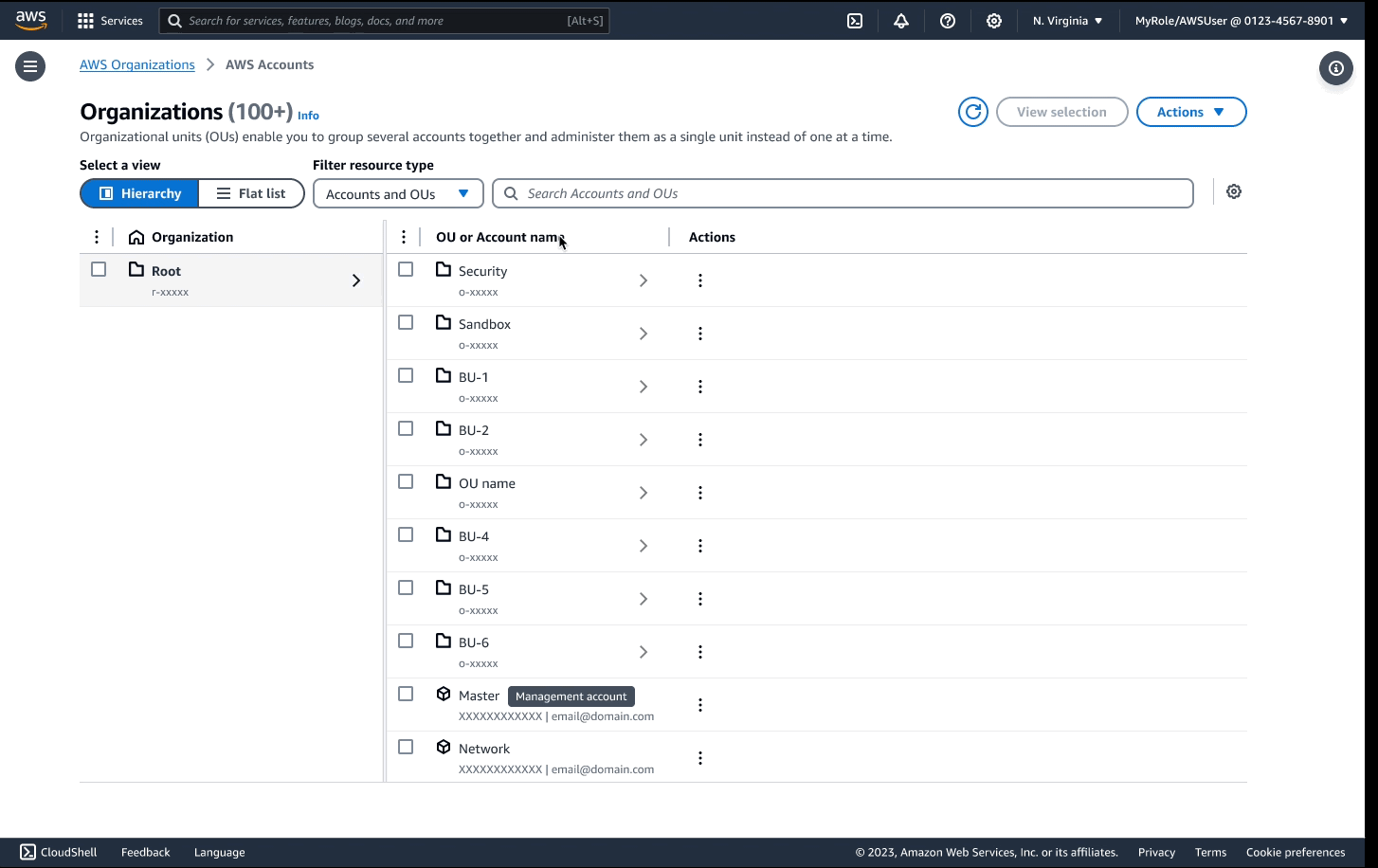Check the BU-4 checkbox
Image resolution: width=1378 pixels, height=868 pixels.
point(406,534)
